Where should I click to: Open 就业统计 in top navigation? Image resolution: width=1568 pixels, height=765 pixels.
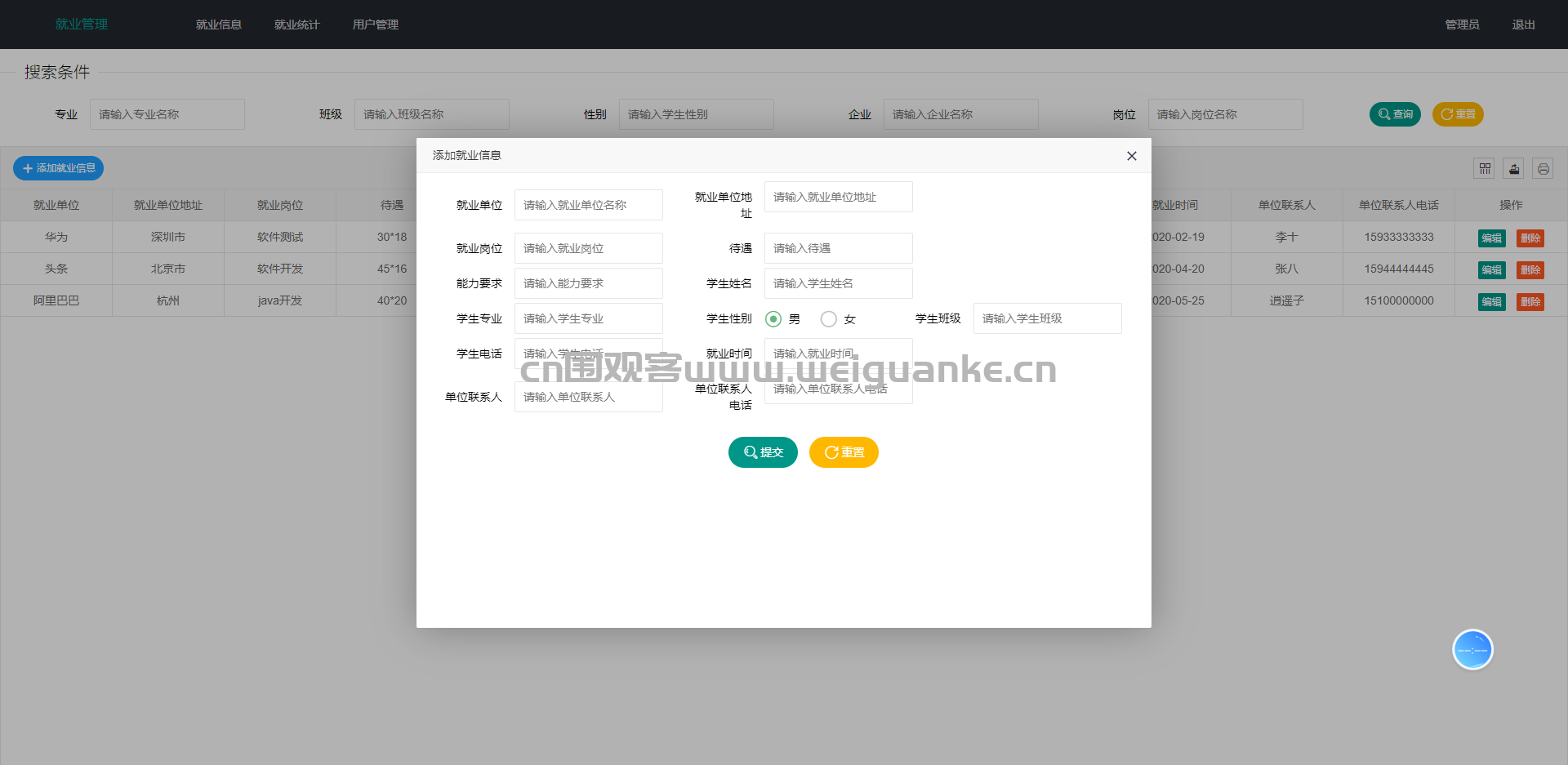pos(297,24)
